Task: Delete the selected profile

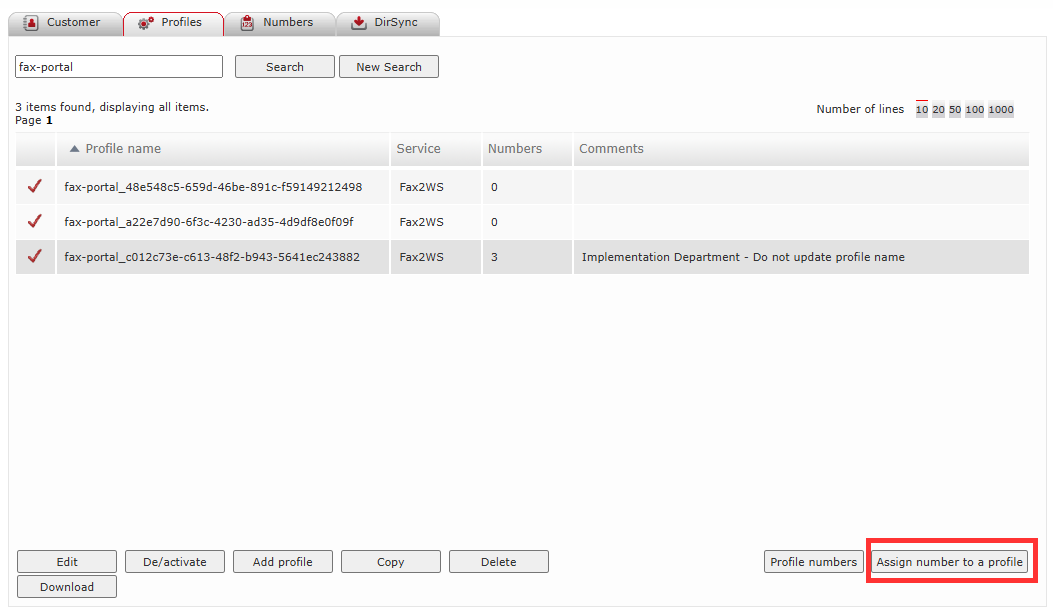Action: [498, 561]
